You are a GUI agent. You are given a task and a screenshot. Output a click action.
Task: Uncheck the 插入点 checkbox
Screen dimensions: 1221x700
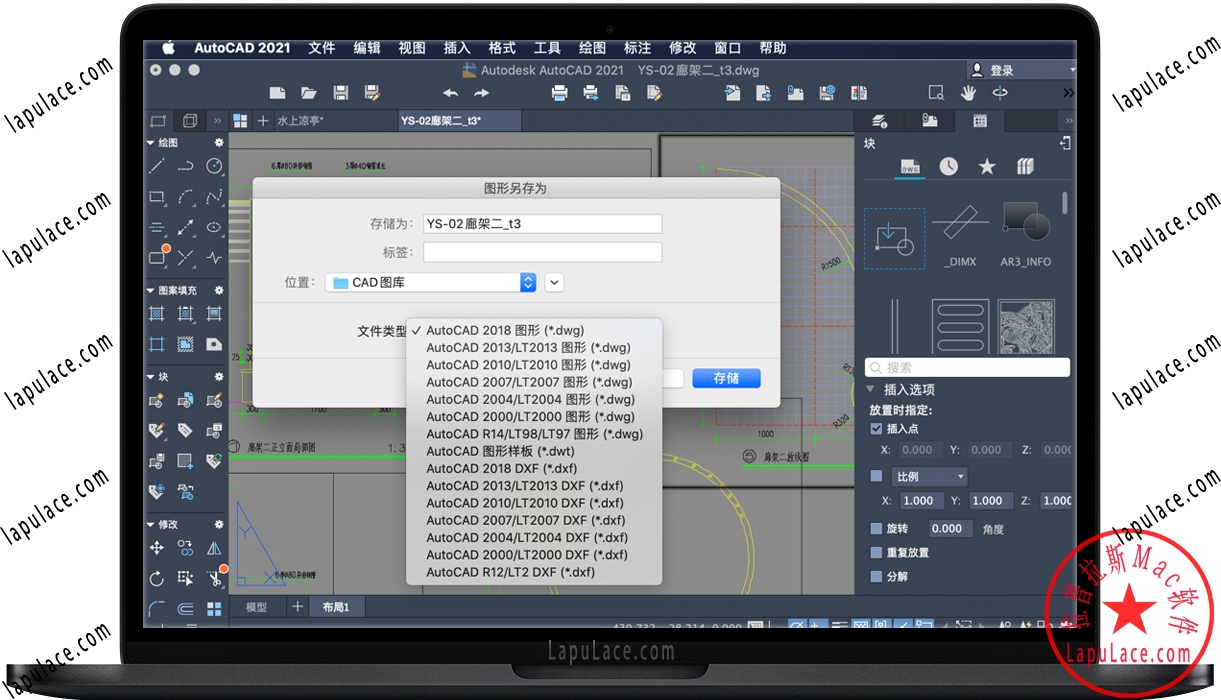876,429
